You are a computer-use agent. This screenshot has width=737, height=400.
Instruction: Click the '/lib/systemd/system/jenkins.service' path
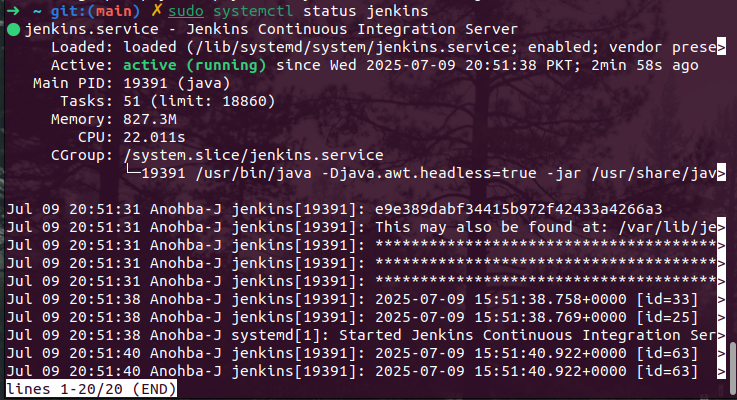pyautogui.click(x=351, y=47)
